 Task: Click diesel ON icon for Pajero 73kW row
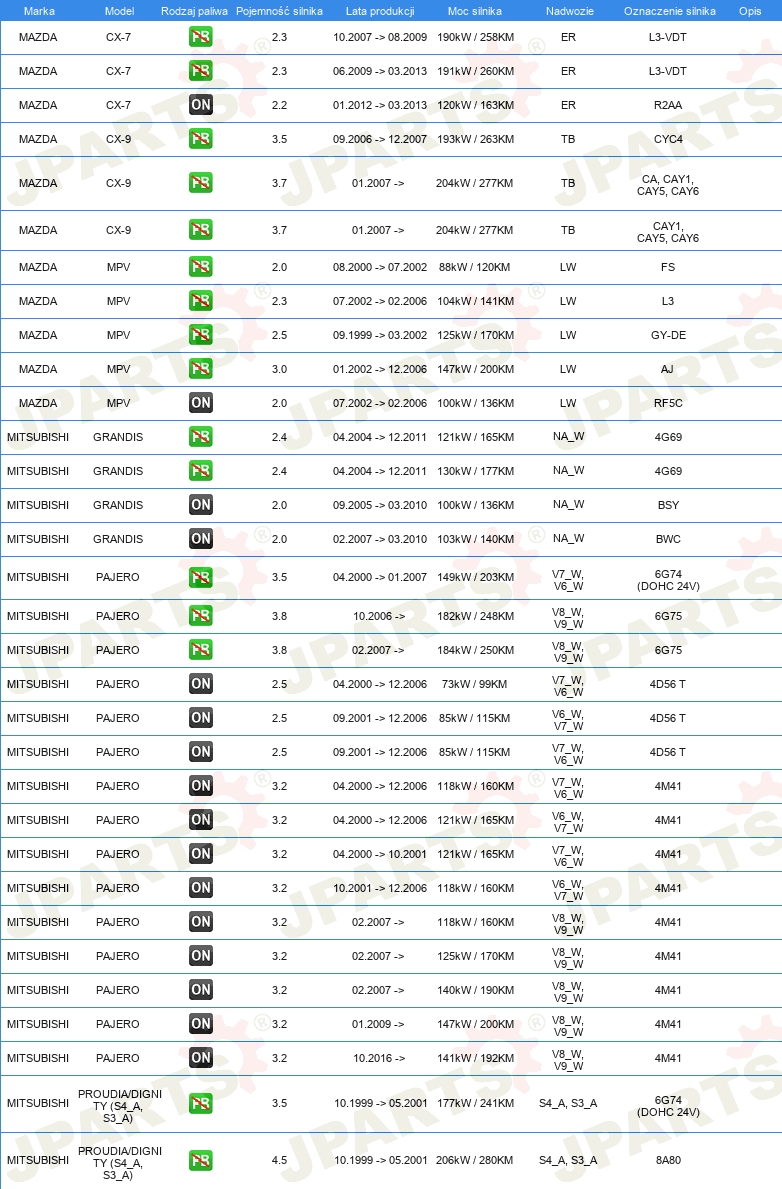pos(200,683)
